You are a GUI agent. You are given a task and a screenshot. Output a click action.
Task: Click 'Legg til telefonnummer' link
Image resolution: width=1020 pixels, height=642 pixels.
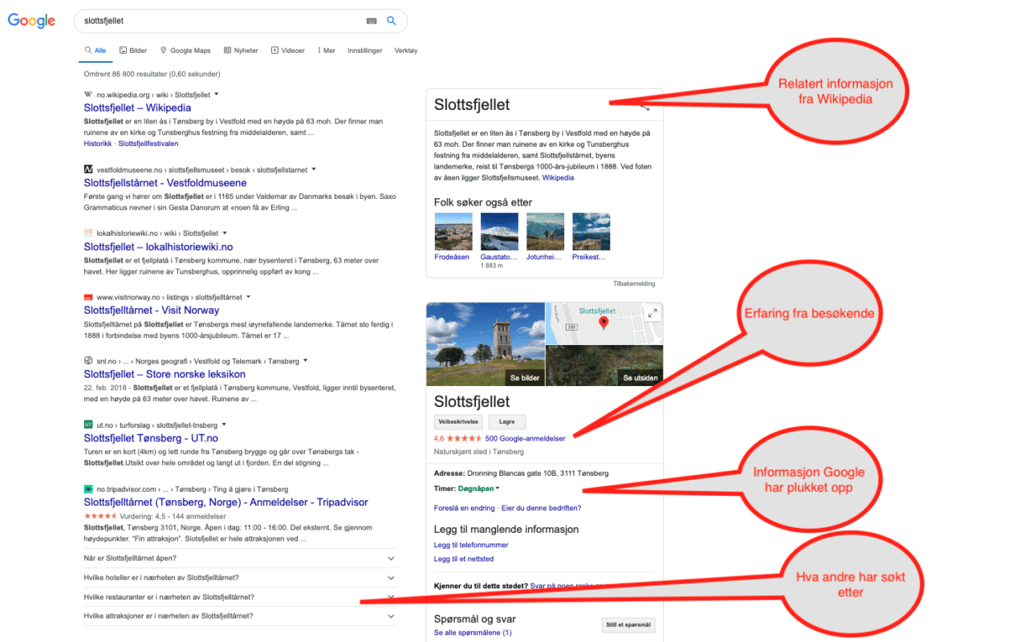coord(471,545)
